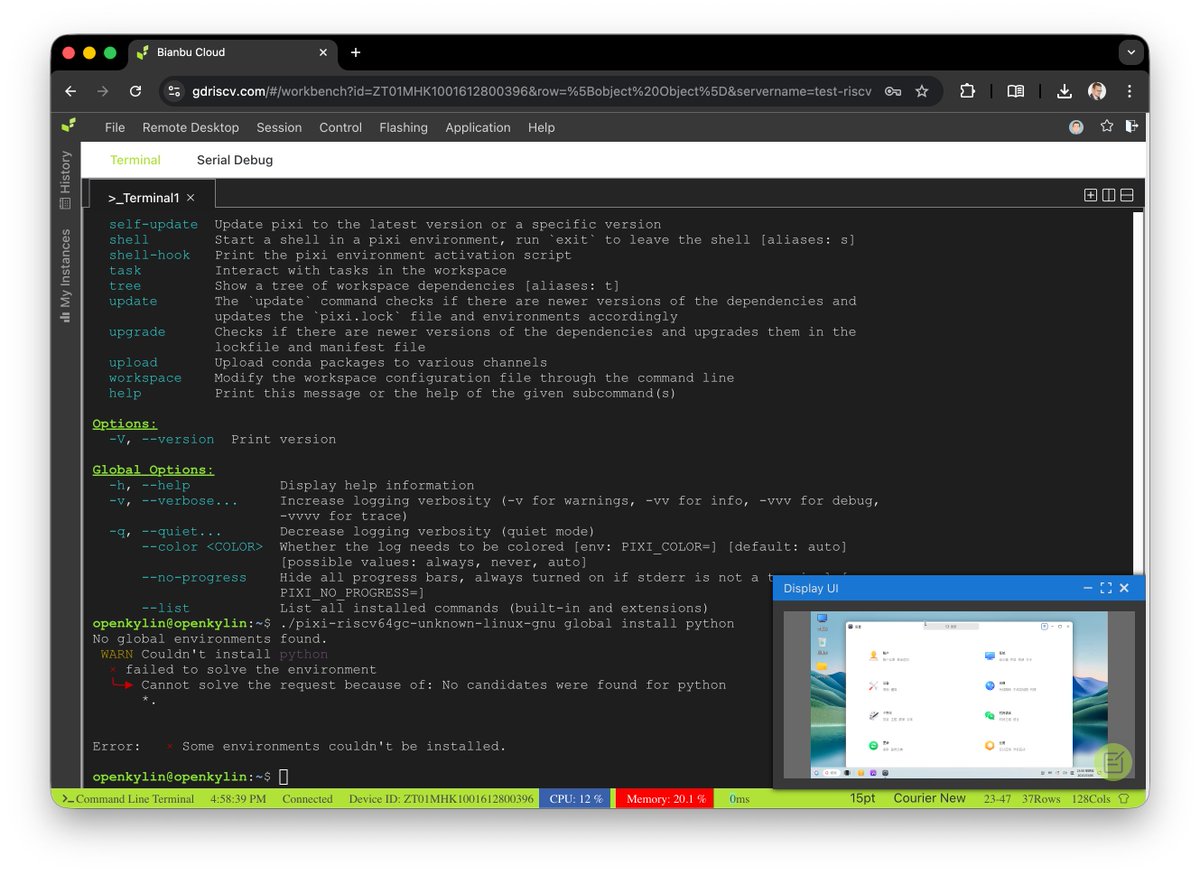Image resolution: width=1200 pixels, height=875 pixels.
Task: Click the 23-47 status entry
Action: 997,799
